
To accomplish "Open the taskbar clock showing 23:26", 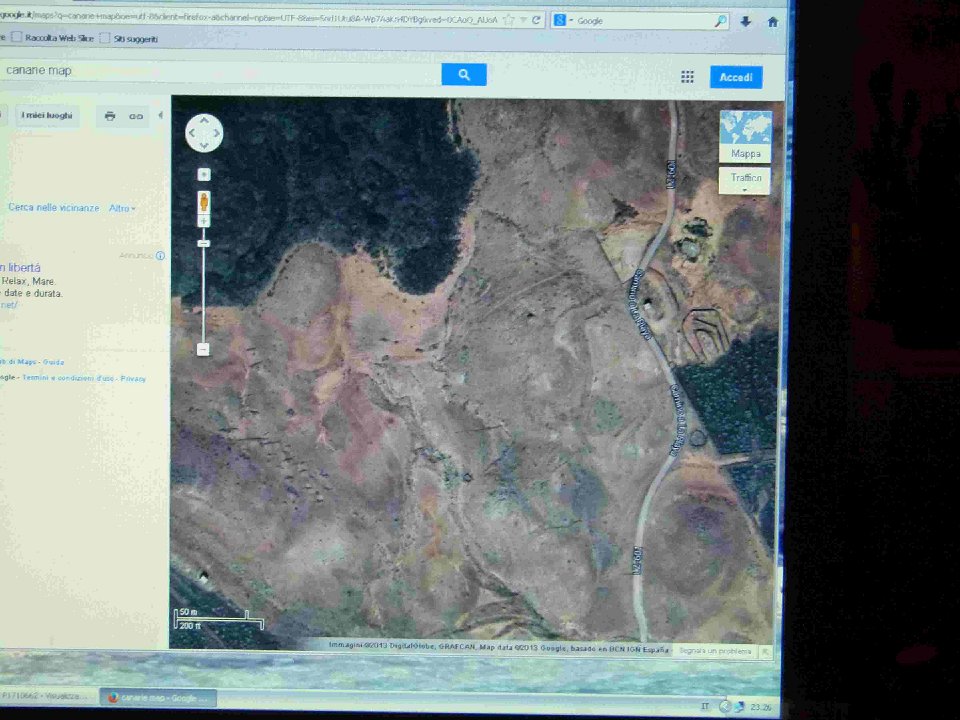I will (761, 707).
